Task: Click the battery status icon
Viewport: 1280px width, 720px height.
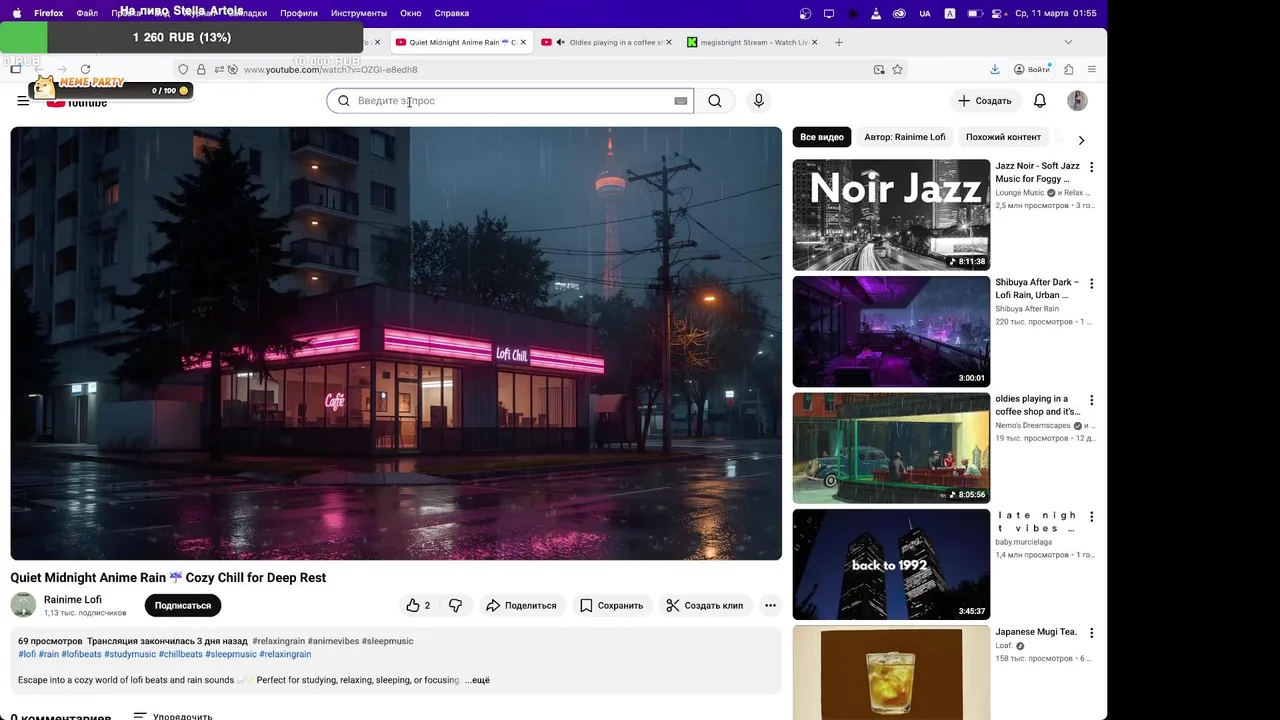Action: tap(973, 13)
